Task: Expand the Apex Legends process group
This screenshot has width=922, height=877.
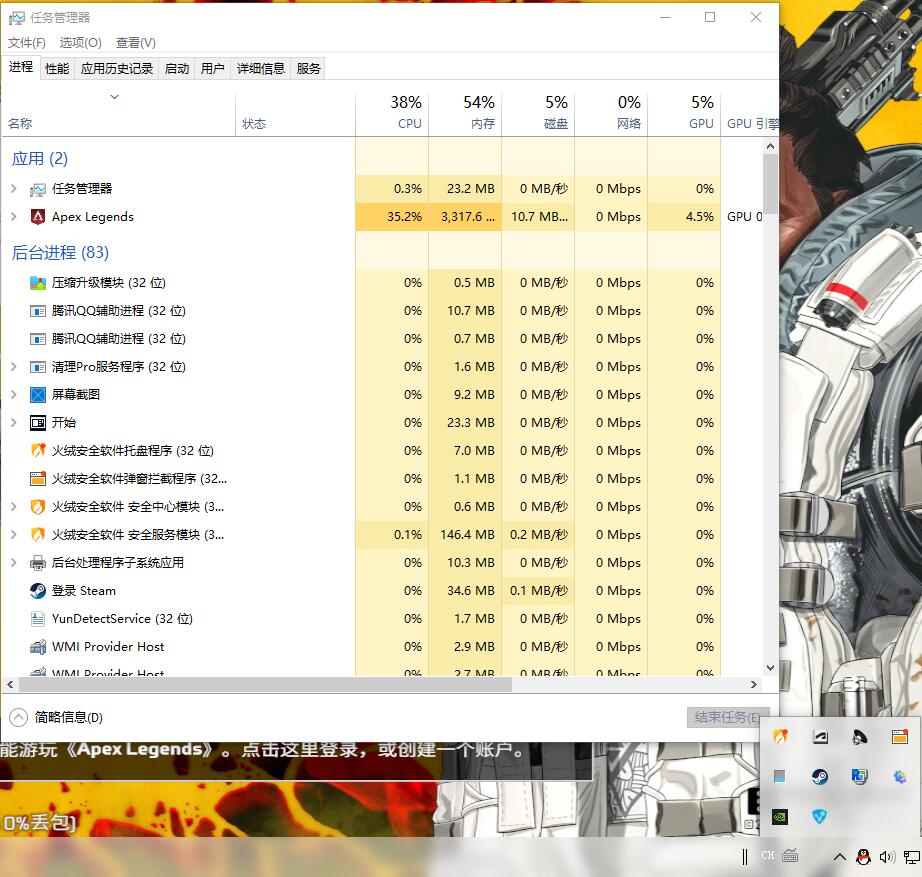Action: (x=13, y=217)
